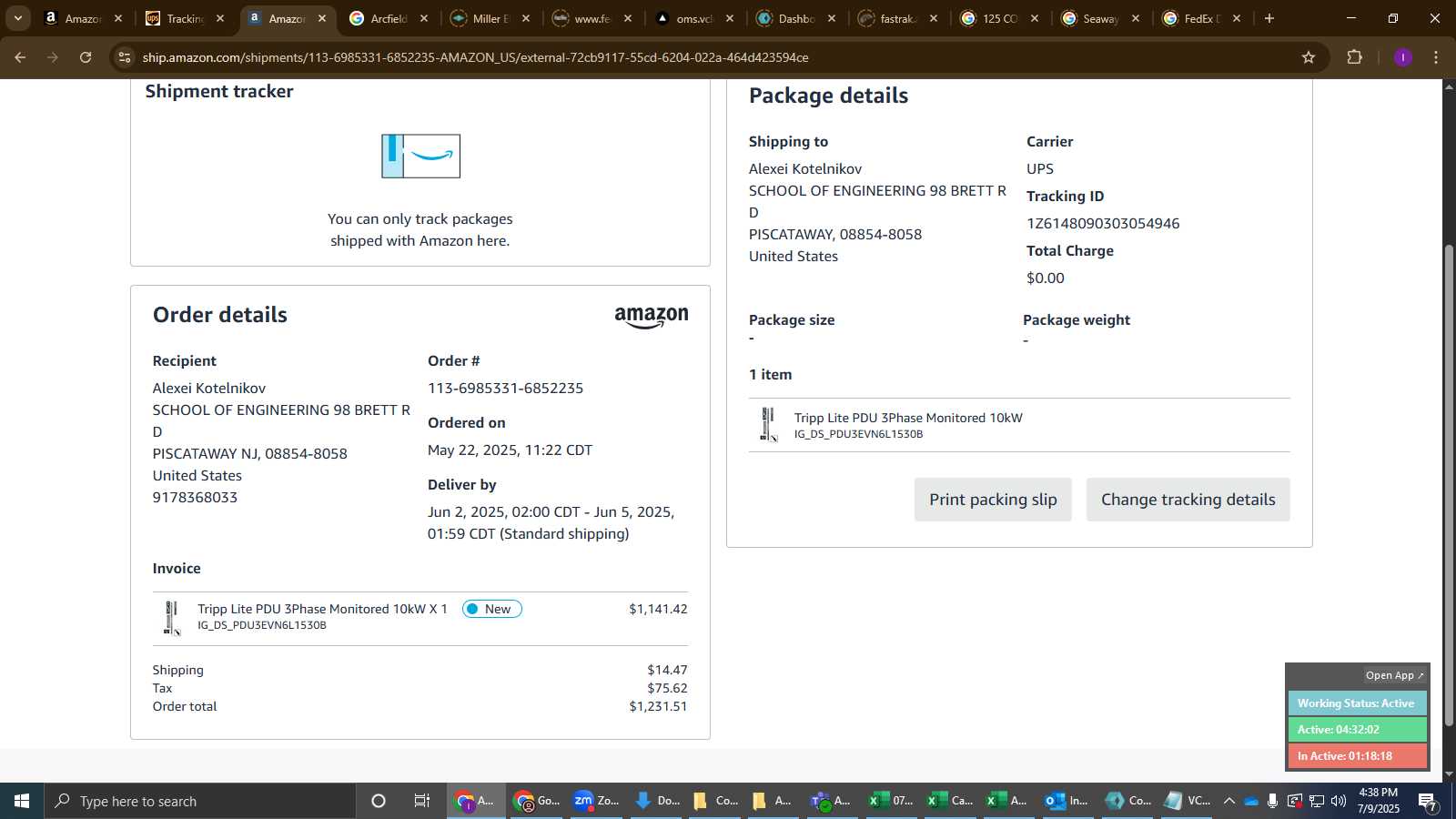
Task: Click the Amazon logo in Order details
Action: click(x=652, y=317)
